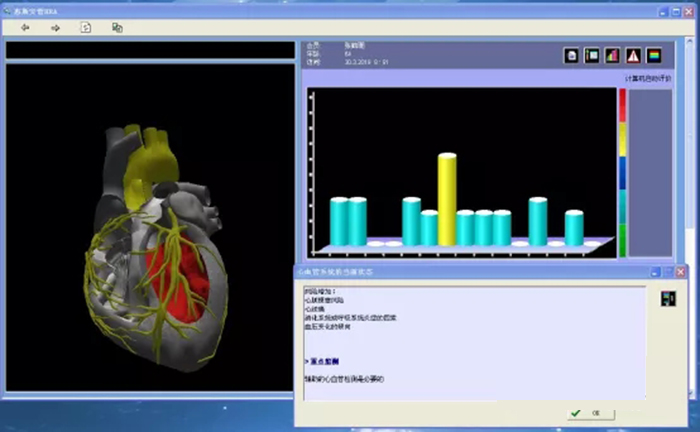This screenshot has width=700, height=432.
Task: Click the black text field above heart view
Action: coord(150,49)
